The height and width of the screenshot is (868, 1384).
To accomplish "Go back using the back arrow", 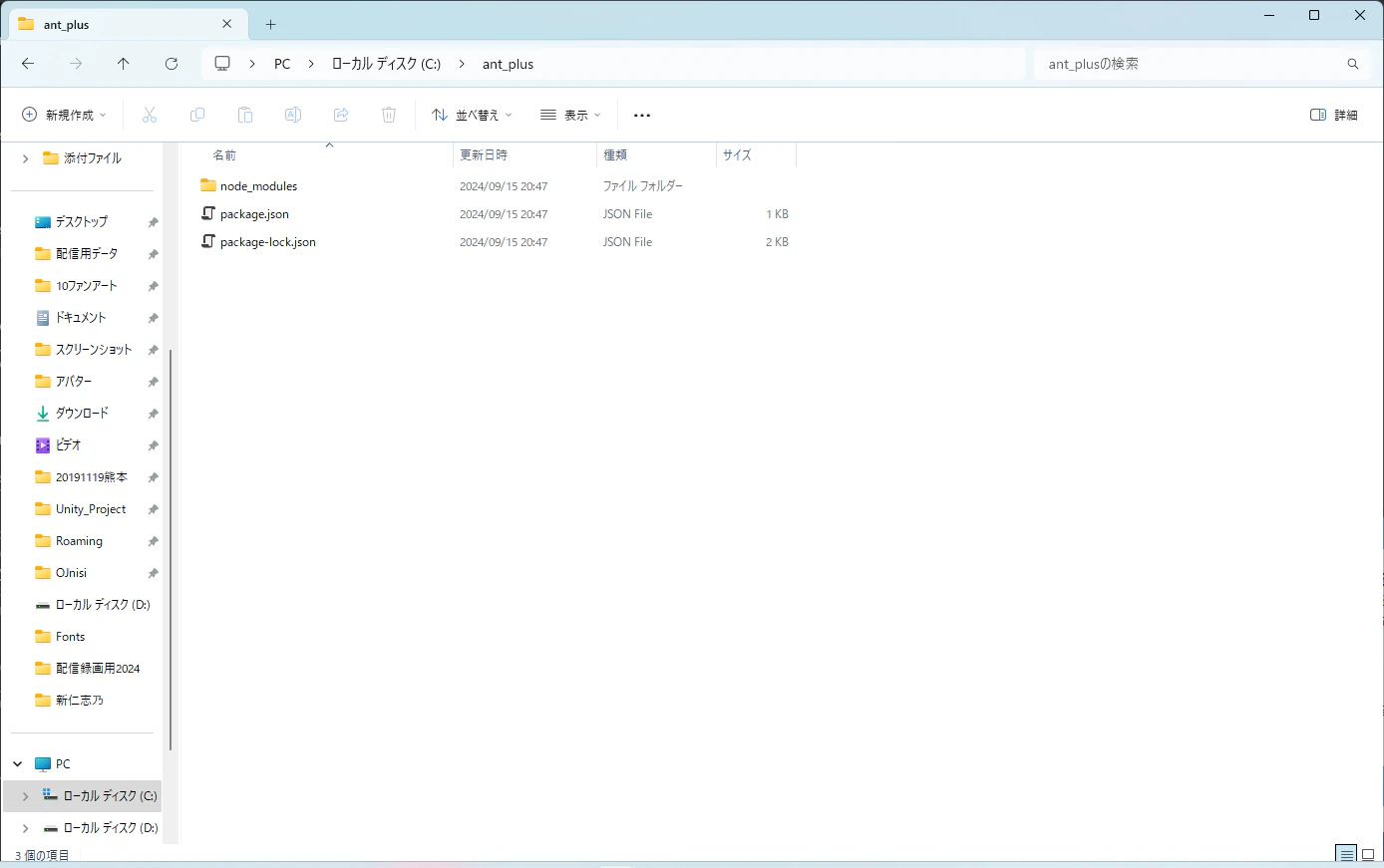I will 28,64.
